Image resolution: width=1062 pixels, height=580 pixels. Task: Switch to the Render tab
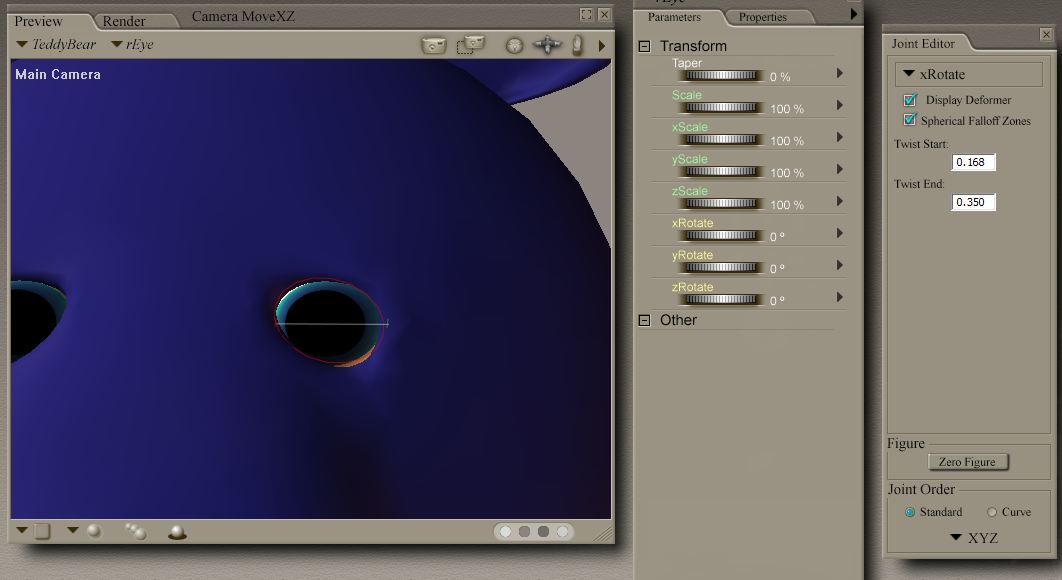click(124, 21)
